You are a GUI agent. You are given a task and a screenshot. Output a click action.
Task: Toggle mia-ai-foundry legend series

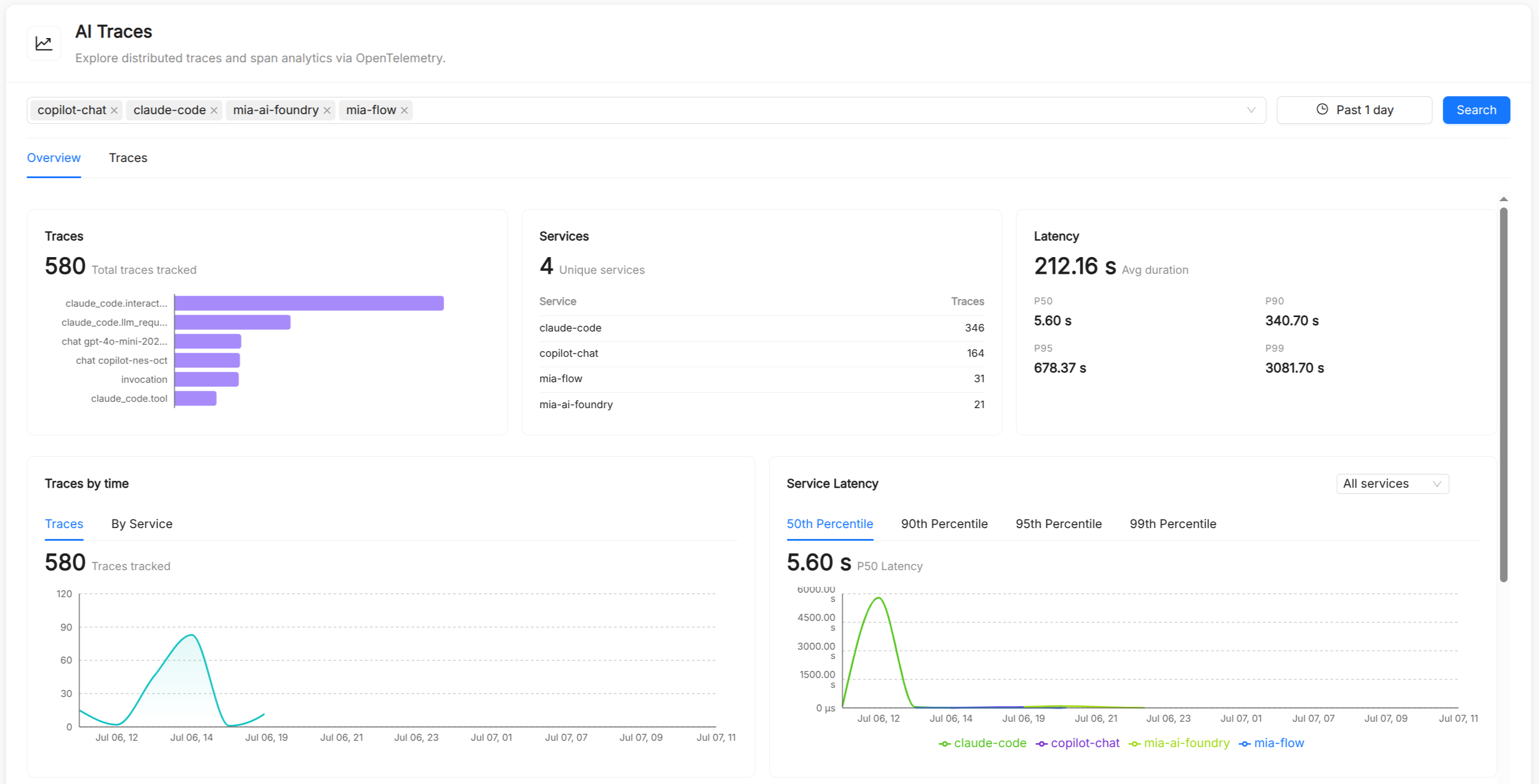pyautogui.click(x=1178, y=743)
